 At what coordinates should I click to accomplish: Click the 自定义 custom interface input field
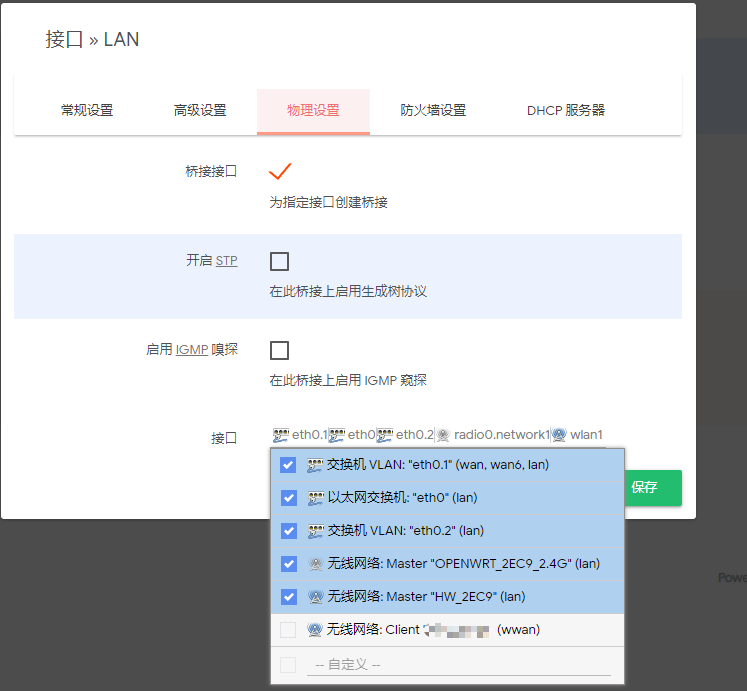click(x=458, y=665)
